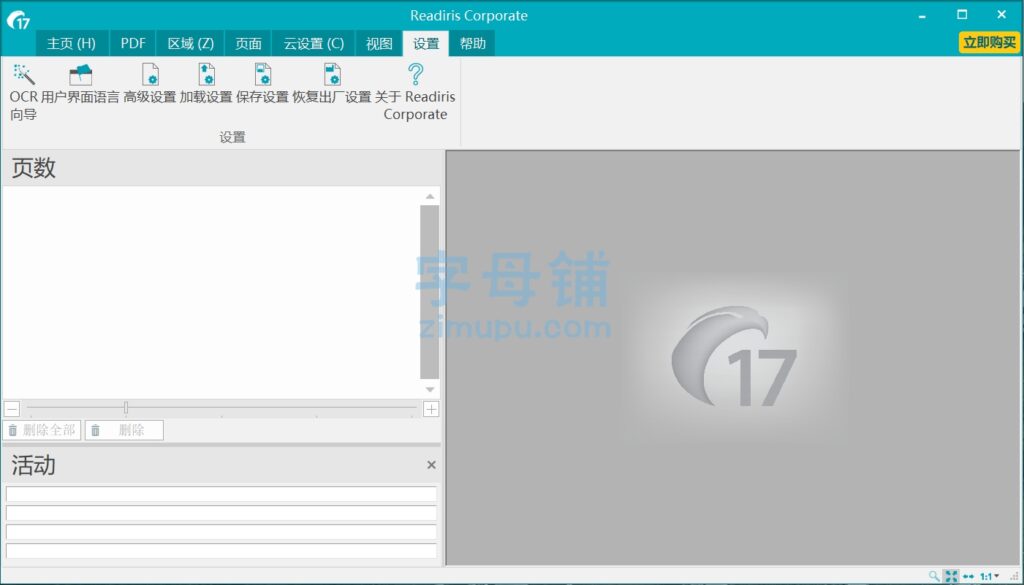The height and width of the screenshot is (585, 1024).
Task: Click 保存设置 to save settings
Action: pyautogui.click(x=263, y=84)
